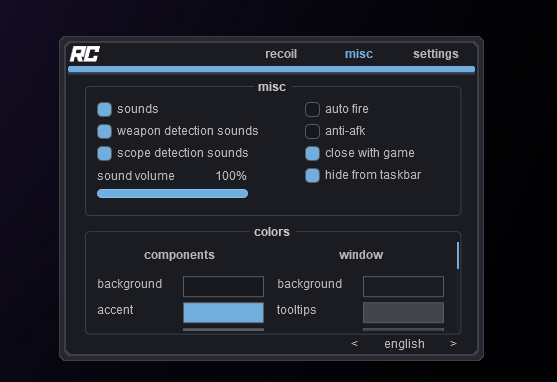Select next language with right arrow
The height and width of the screenshot is (382, 557).
pyautogui.click(x=453, y=344)
